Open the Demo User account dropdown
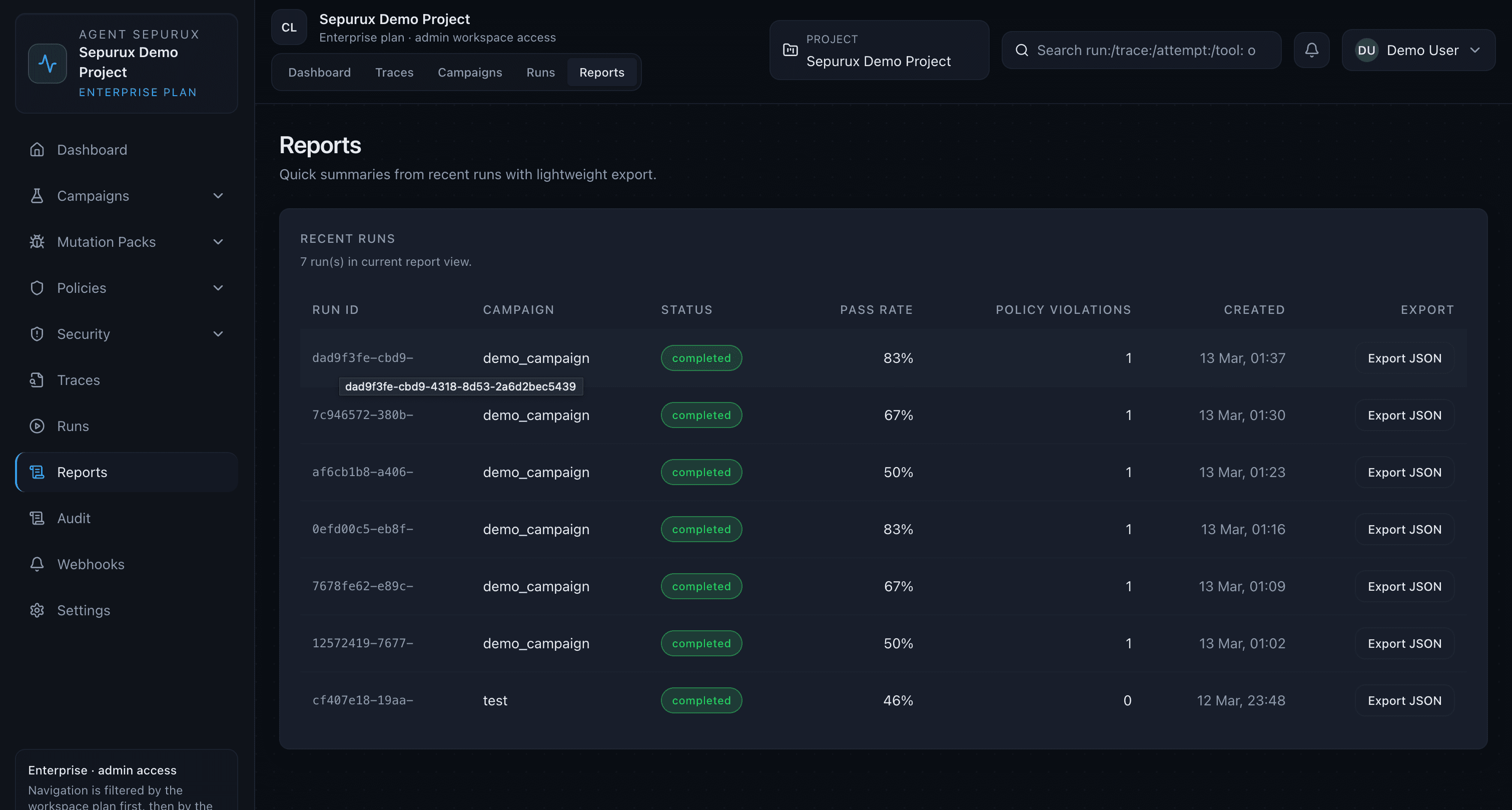 coord(1418,50)
